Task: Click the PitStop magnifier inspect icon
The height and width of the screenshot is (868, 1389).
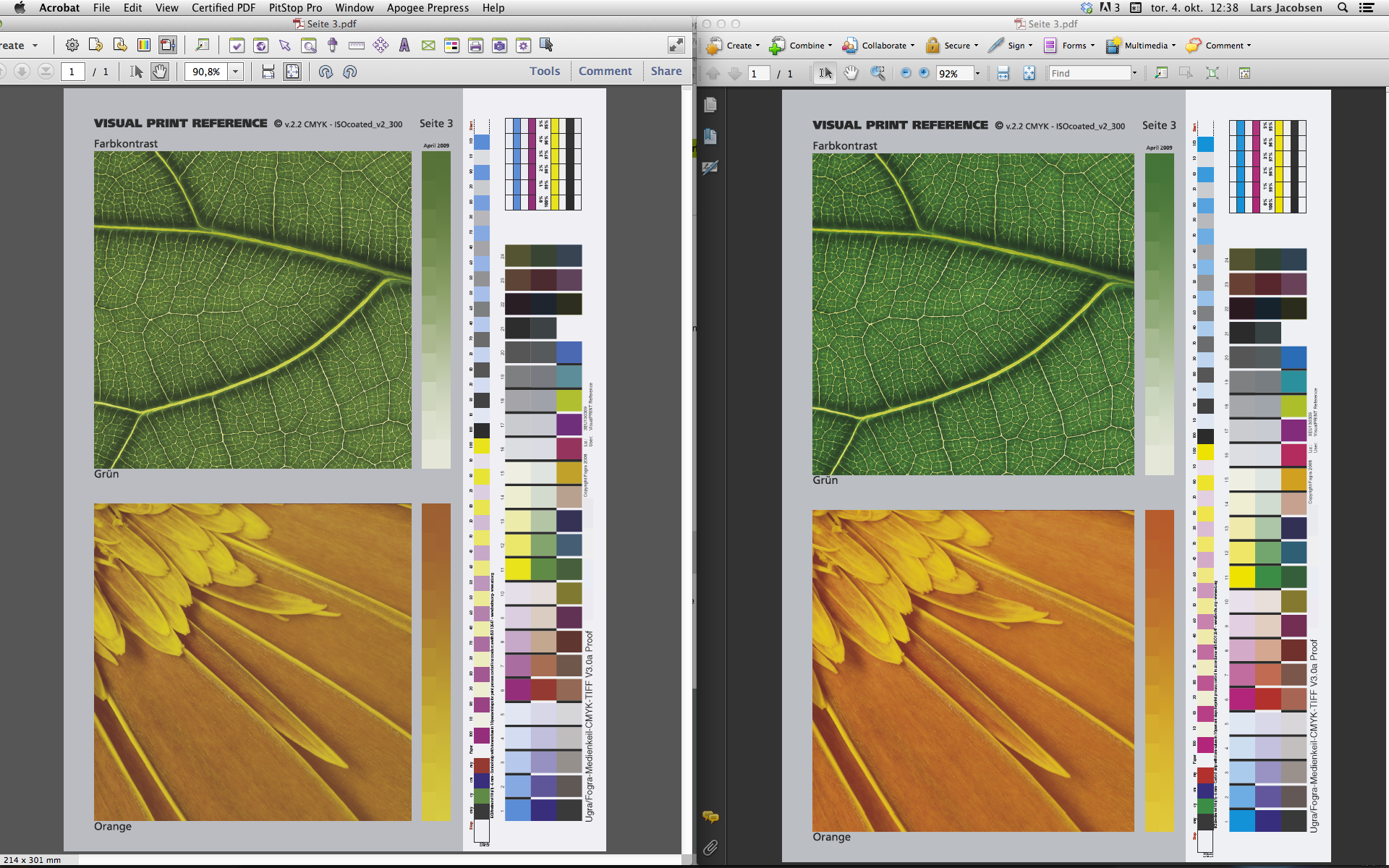Action: (309, 46)
